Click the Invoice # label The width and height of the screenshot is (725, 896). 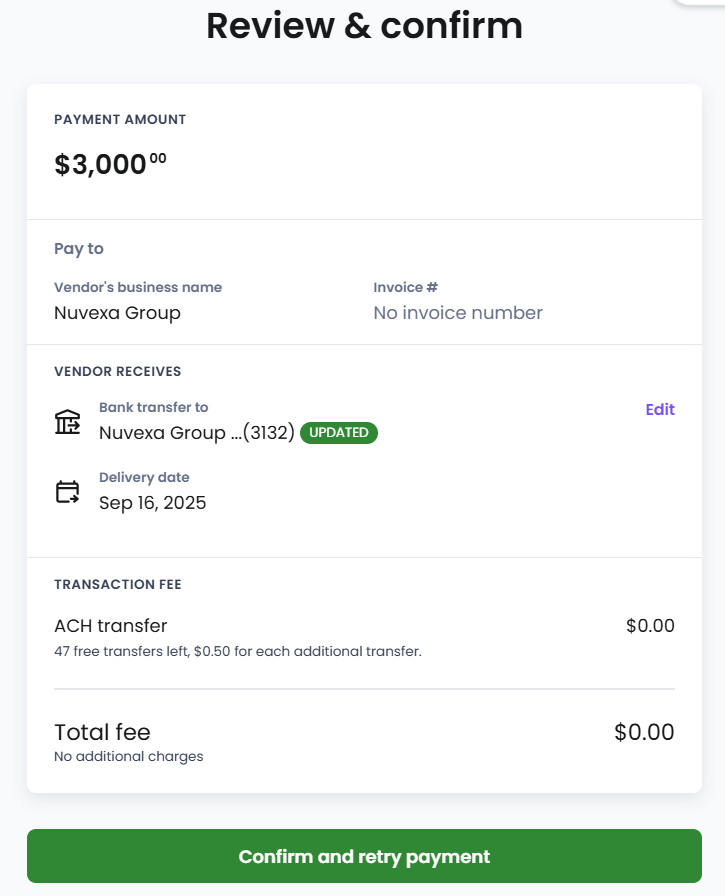pyautogui.click(x=406, y=287)
